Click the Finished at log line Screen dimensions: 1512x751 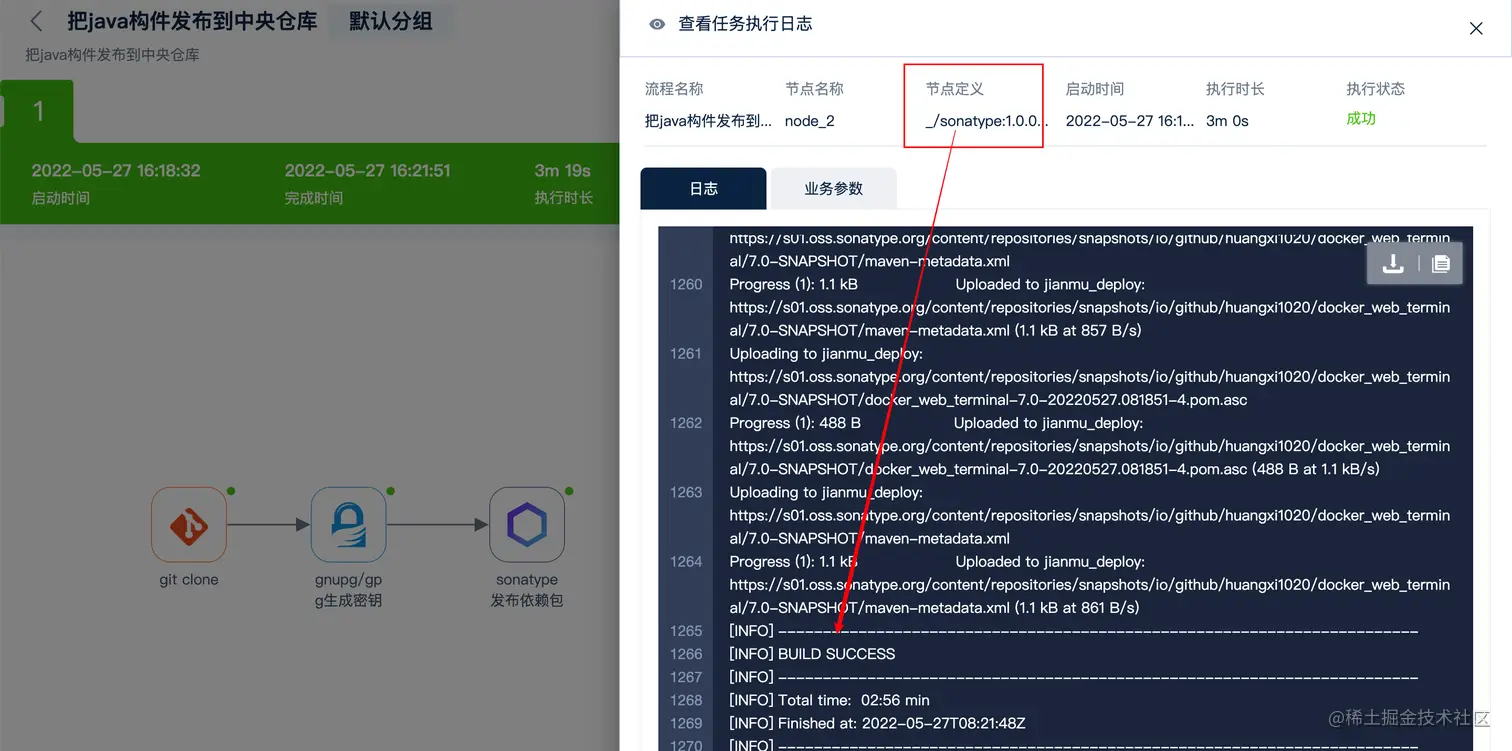pyautogui.click(x=879, y=723)
